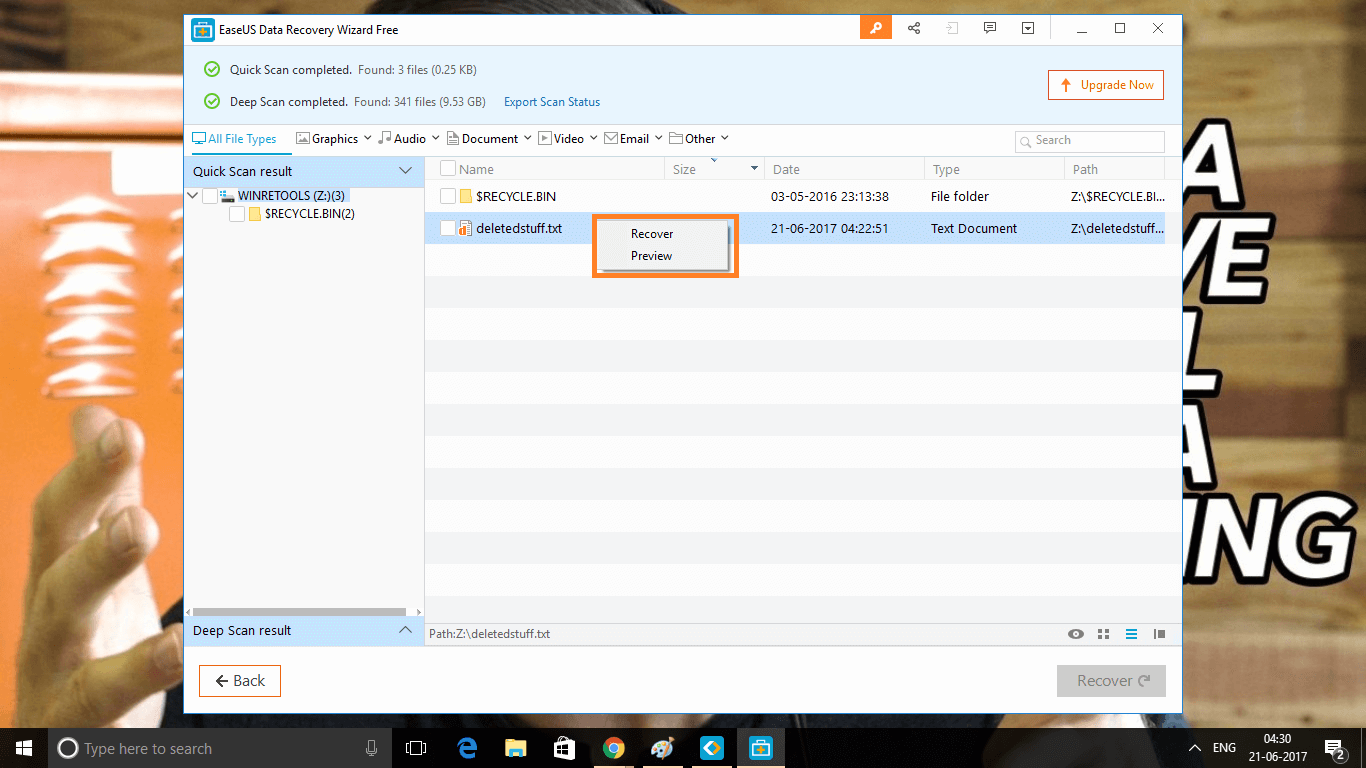Open the Size column filter dropdown
Screen dimensions: 1366x768
[755, 169]
